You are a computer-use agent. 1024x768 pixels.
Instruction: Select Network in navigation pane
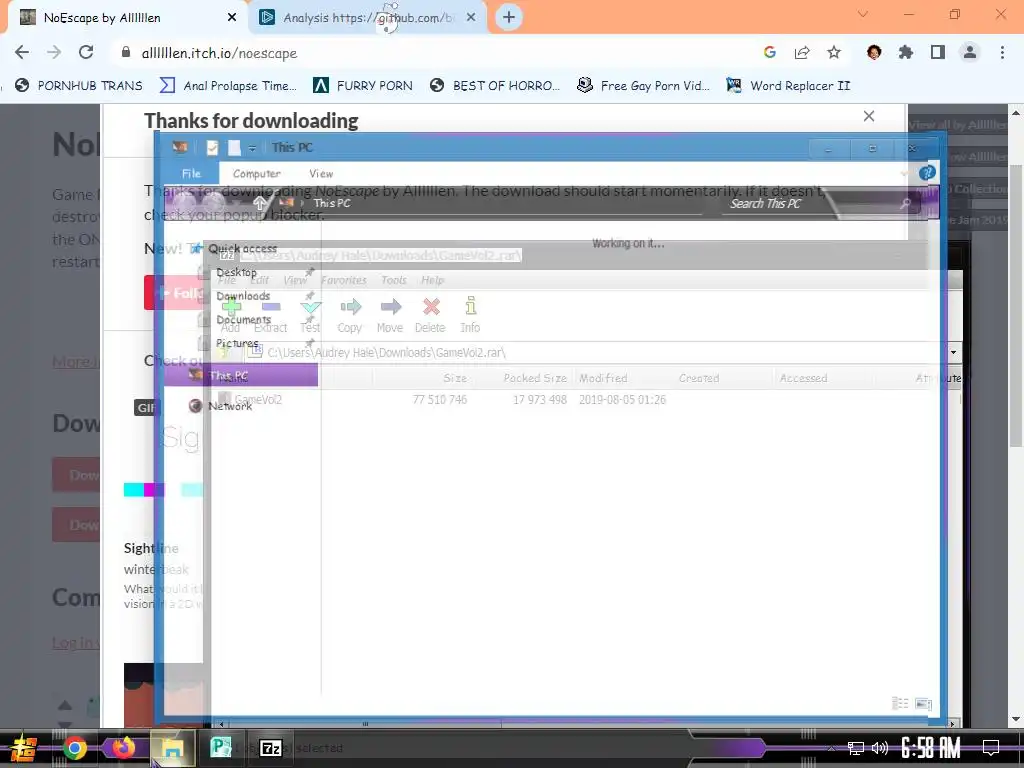(x=229, y=406)
